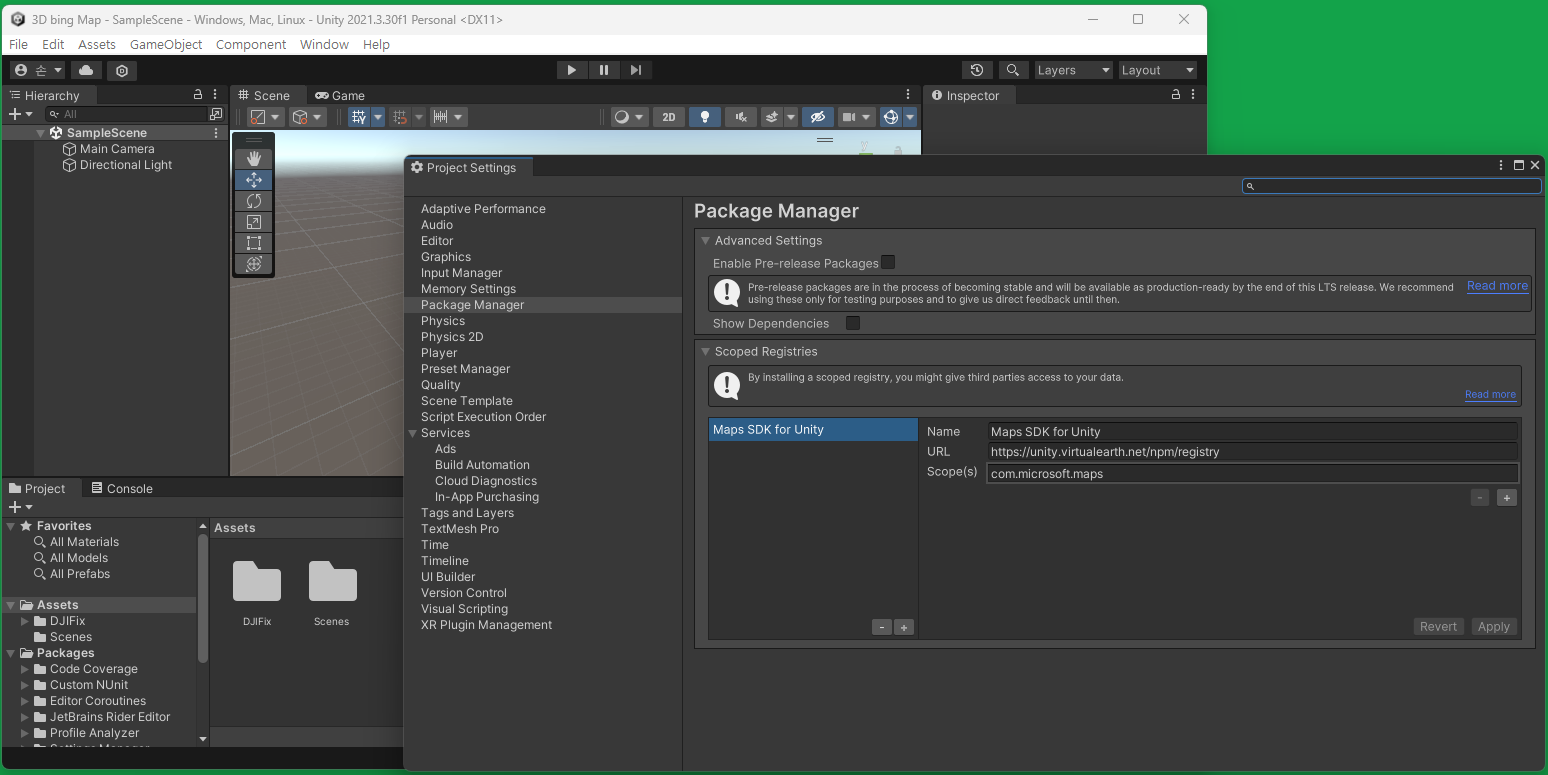The width and height of the screenshot is (1548, 775).
Task: Click the Scope(s) input field
Action: coord(1252,473)
